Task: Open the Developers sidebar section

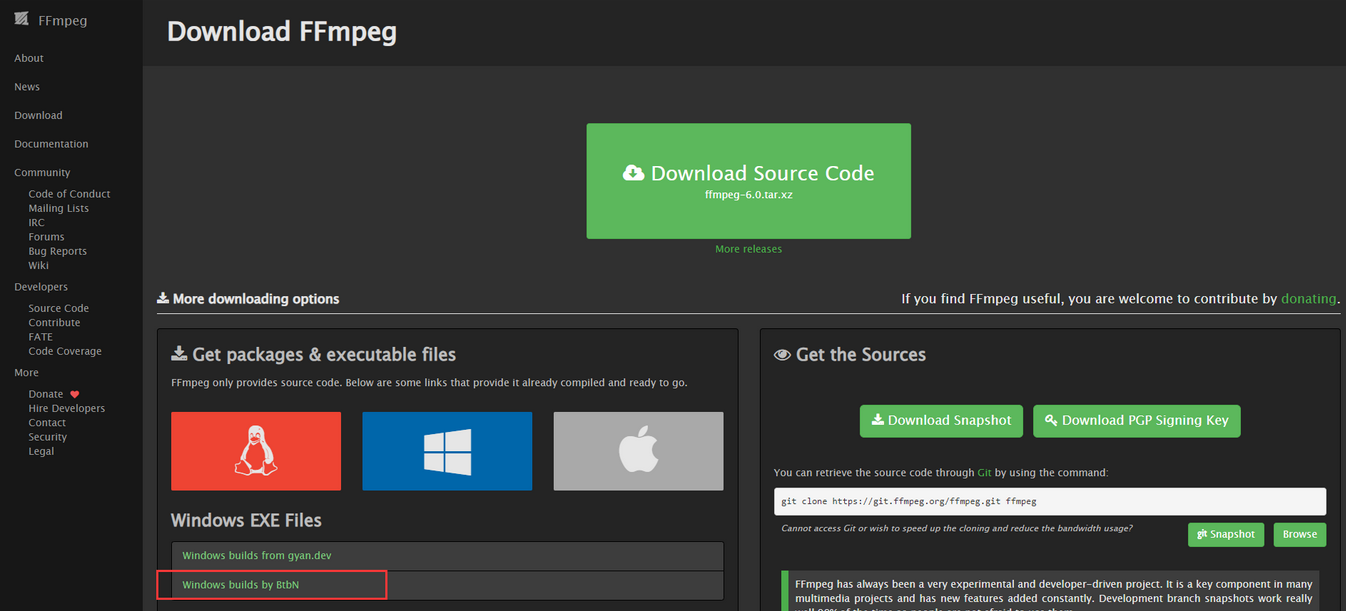Action: pyautogui.click(x=41, y=287)
